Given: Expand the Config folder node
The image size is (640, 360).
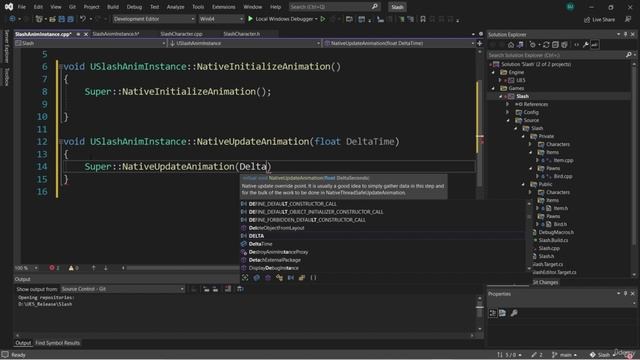Looking at the screenshot, I should [508, 112].
